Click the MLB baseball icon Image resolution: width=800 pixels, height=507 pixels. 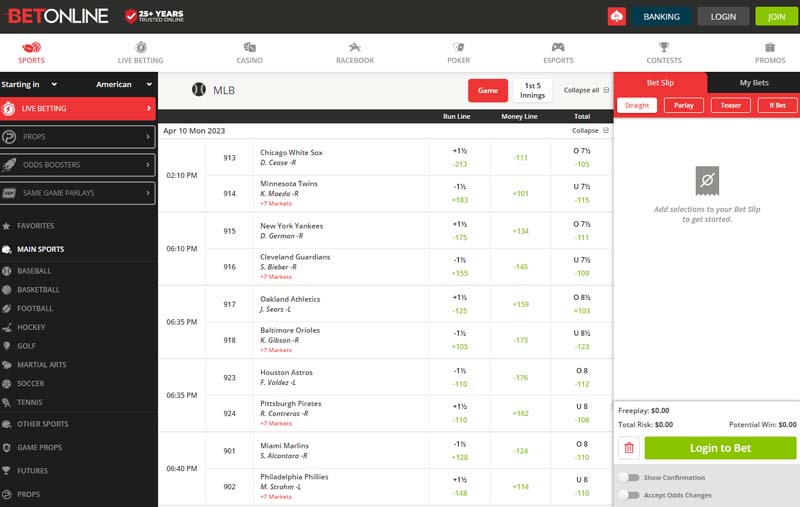point(198,90)
